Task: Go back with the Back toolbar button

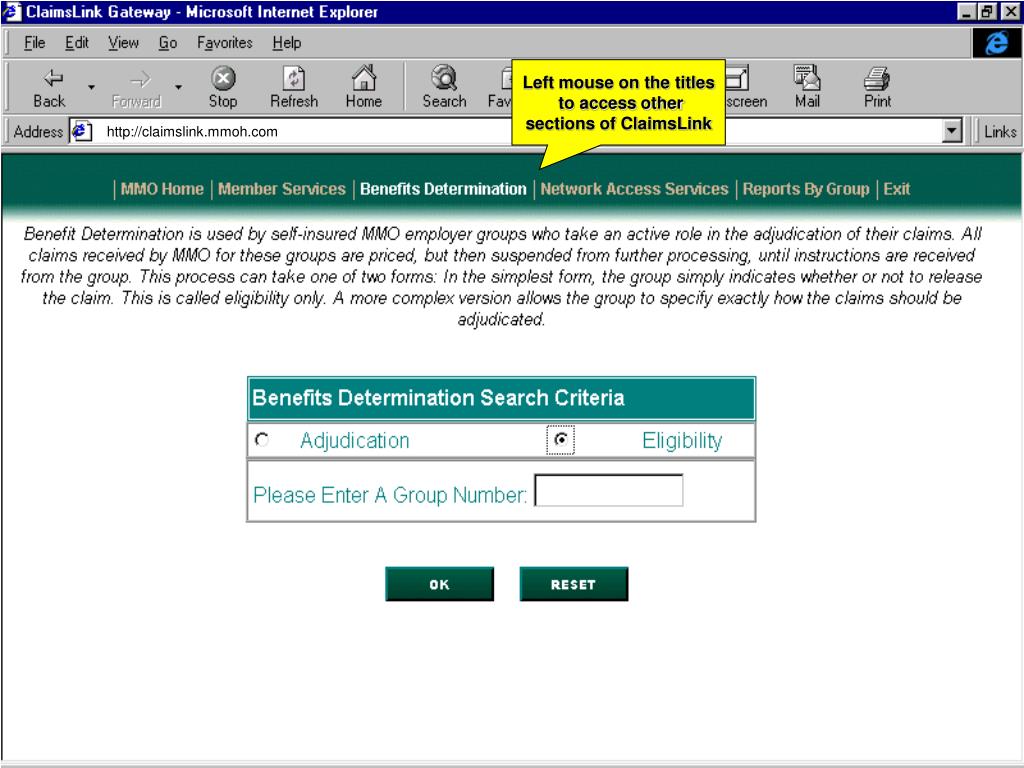Action: point(50,88)
